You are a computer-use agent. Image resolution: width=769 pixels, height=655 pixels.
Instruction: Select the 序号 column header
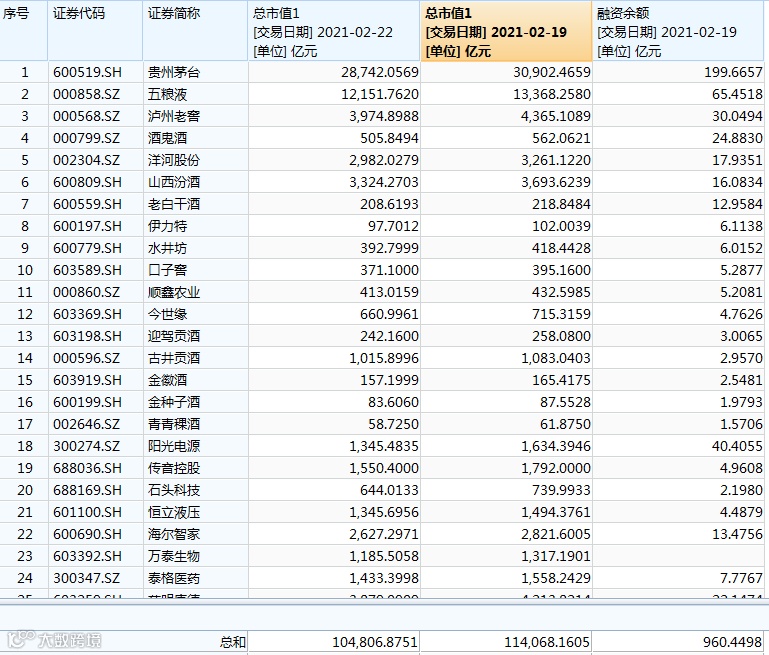tap(24, 31)
